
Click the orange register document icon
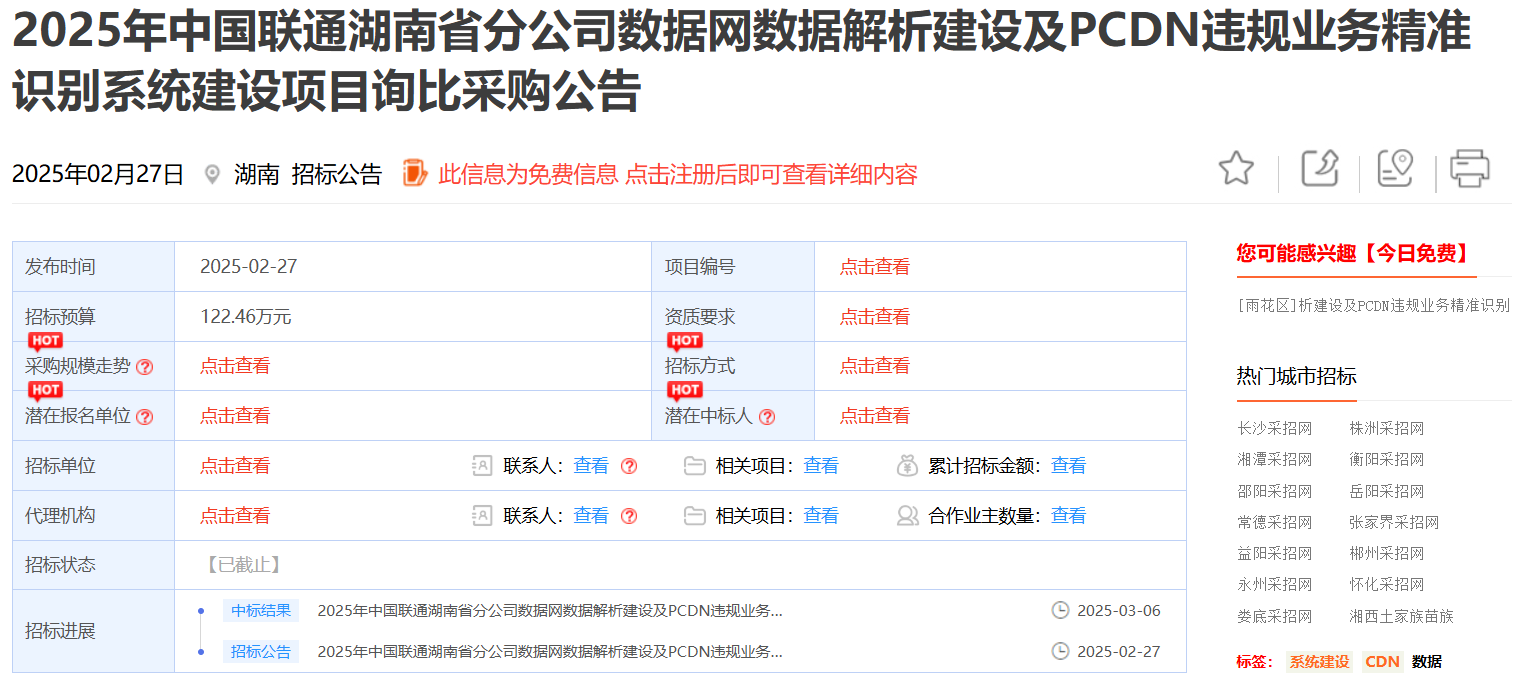(x=415, y=173)
